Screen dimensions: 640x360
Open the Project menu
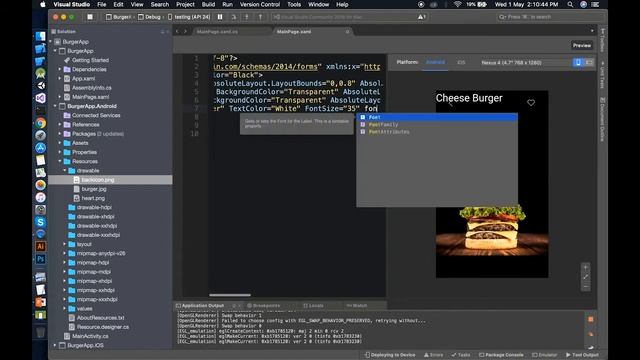[185, 4]
